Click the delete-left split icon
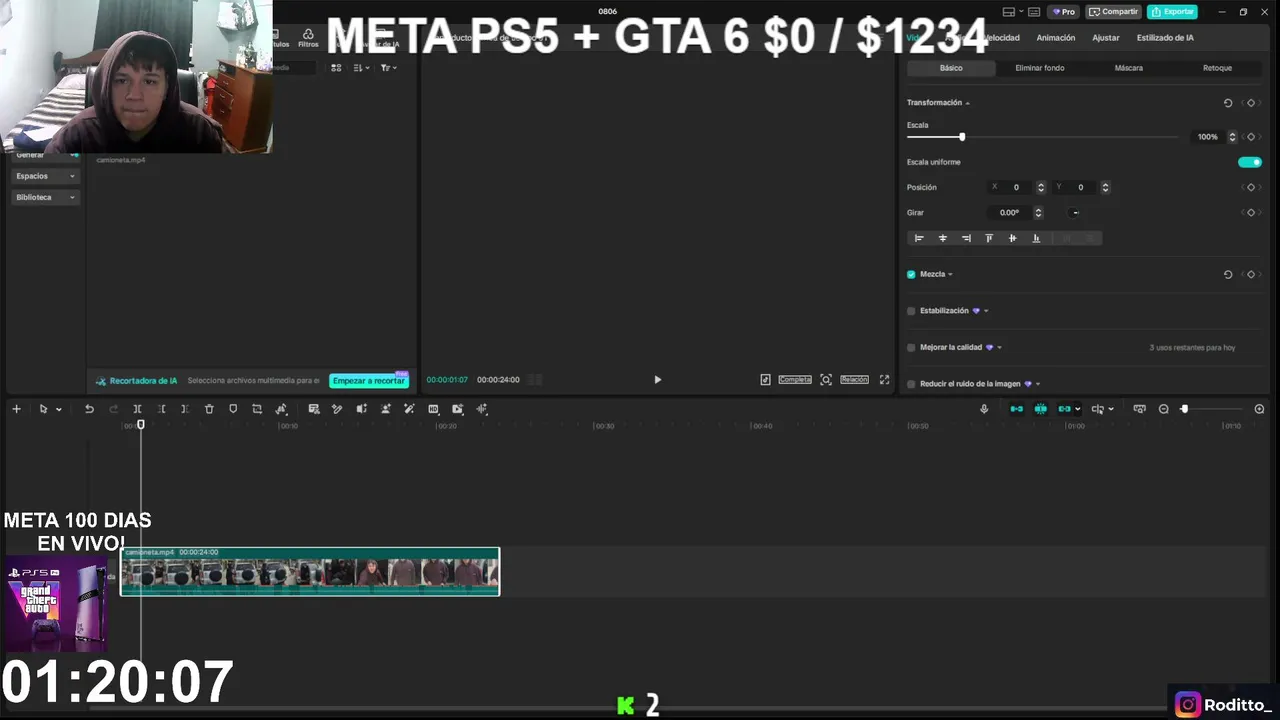1280x720 pixels. 161,409
